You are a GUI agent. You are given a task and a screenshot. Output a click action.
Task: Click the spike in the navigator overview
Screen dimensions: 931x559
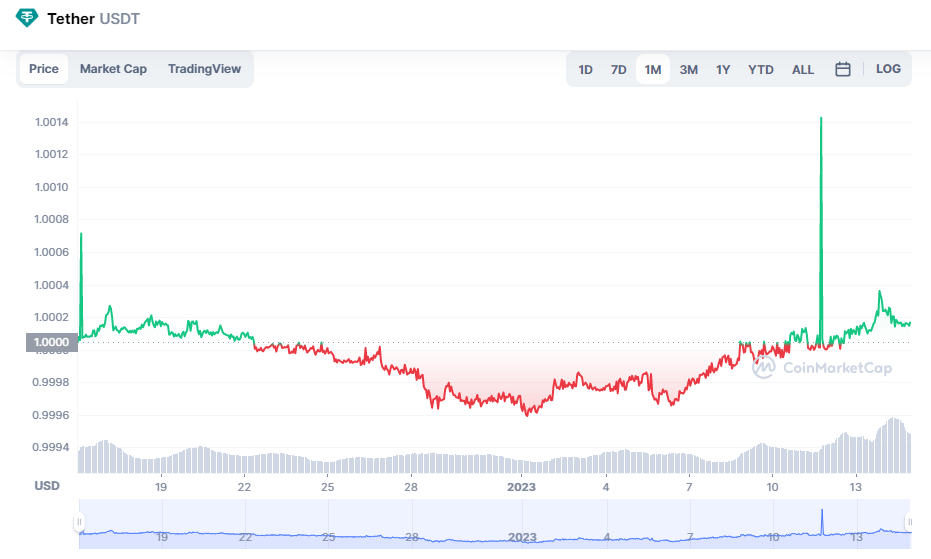pyautogui.click(x=822, y=510)
